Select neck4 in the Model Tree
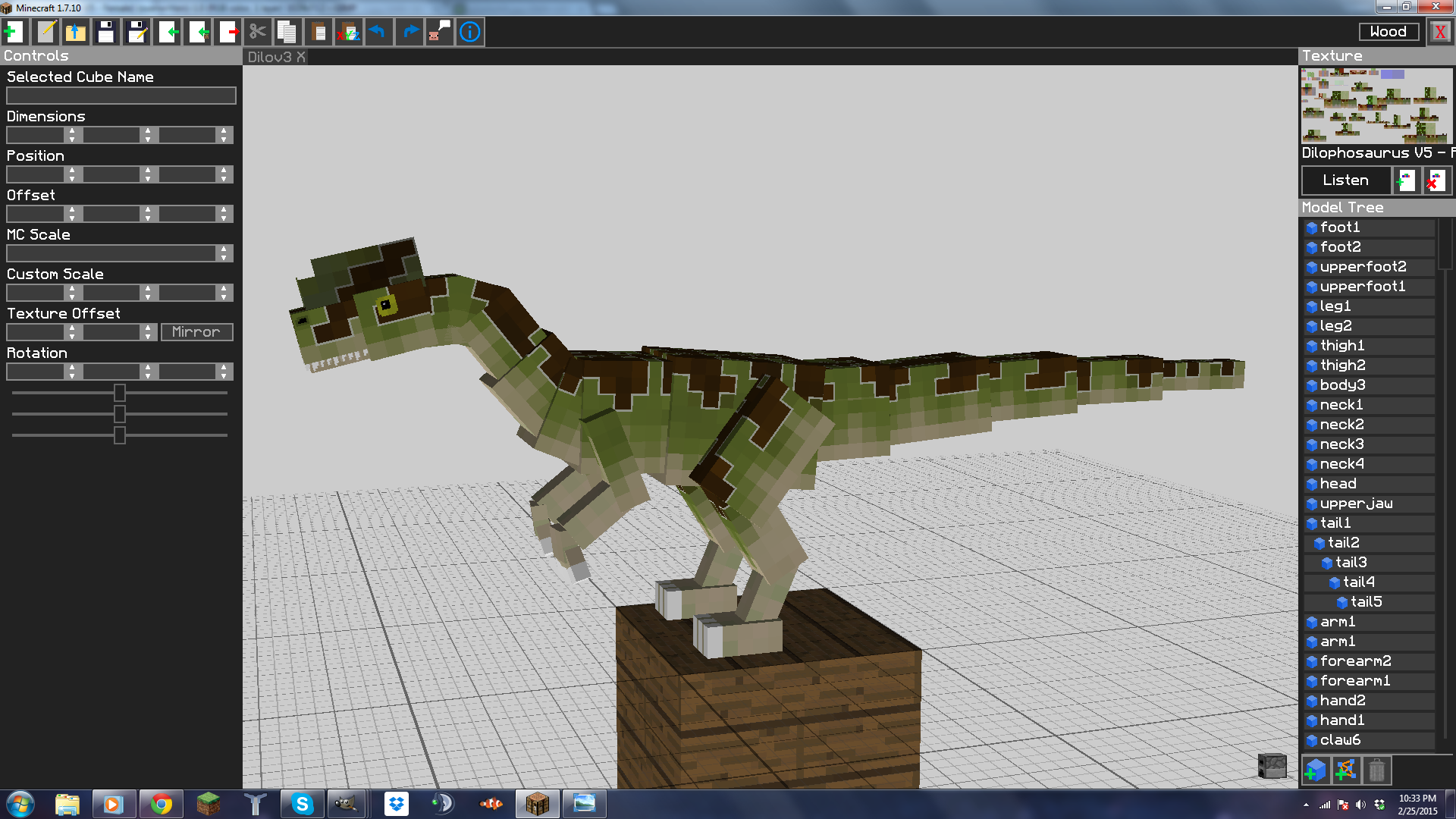1456x819 pixels. (1369, 464)
